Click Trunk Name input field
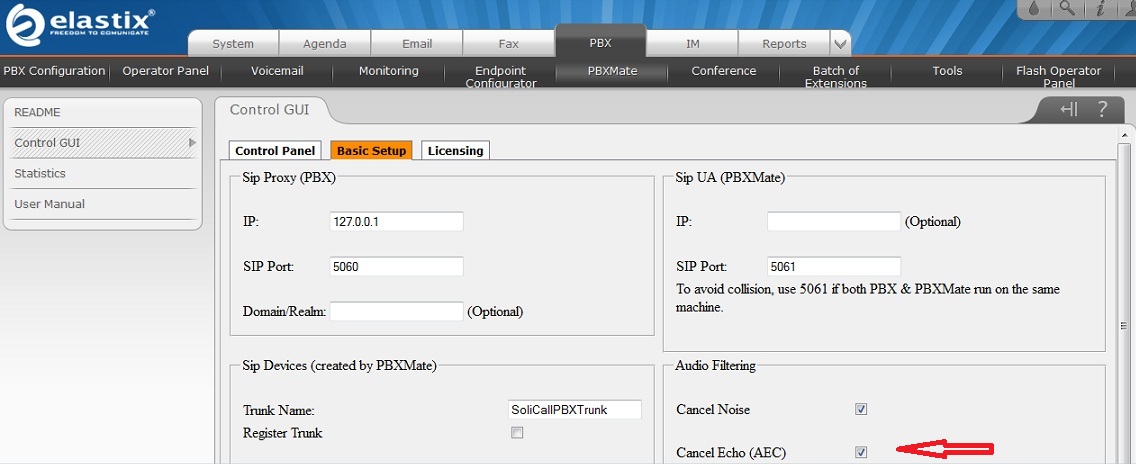Image resolution: width=1136 pixels, height=464 pixels. 575,410
